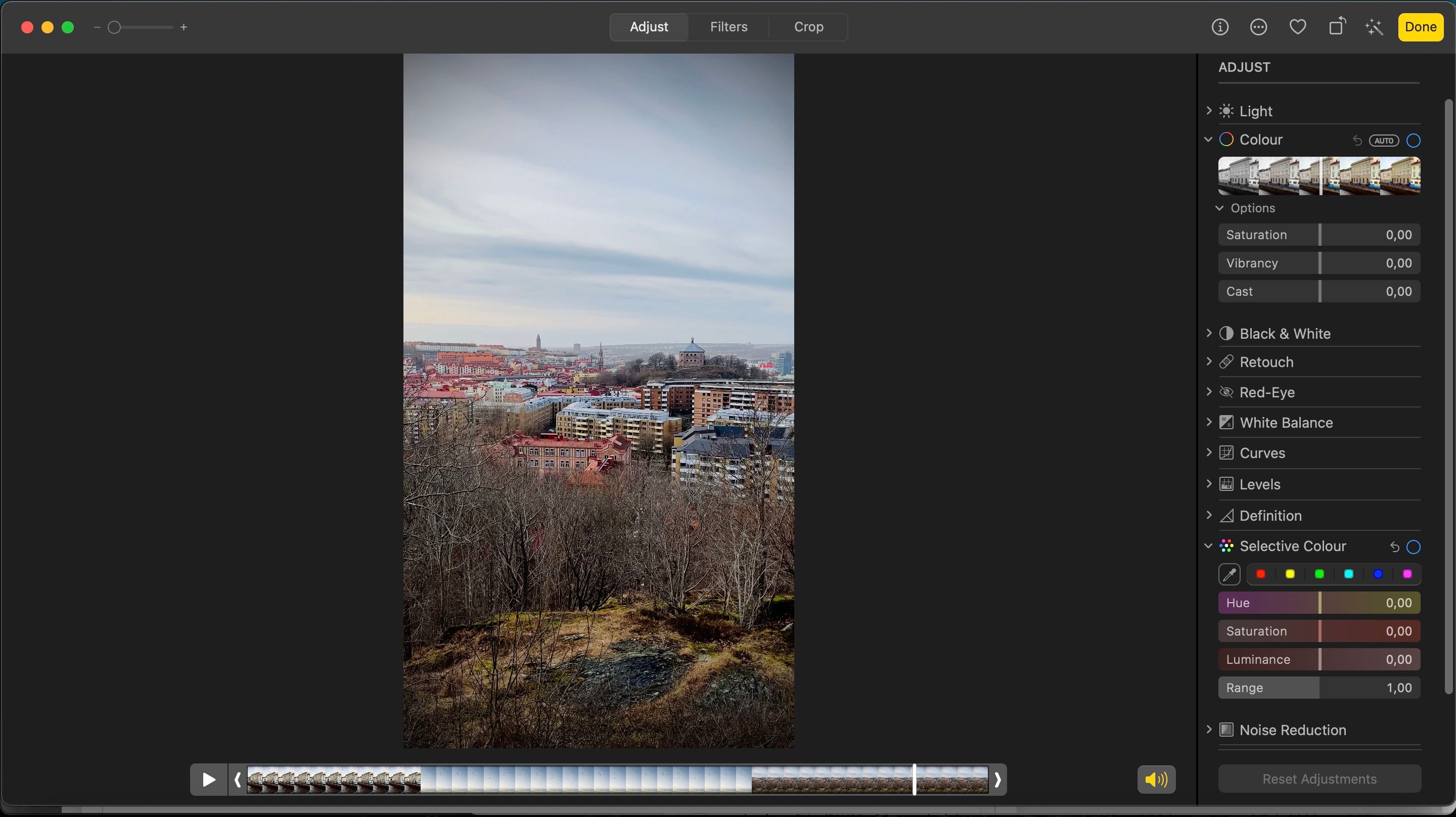
Task: Click the Retouch bandage icon
Action: click(x=1226, y=362)
